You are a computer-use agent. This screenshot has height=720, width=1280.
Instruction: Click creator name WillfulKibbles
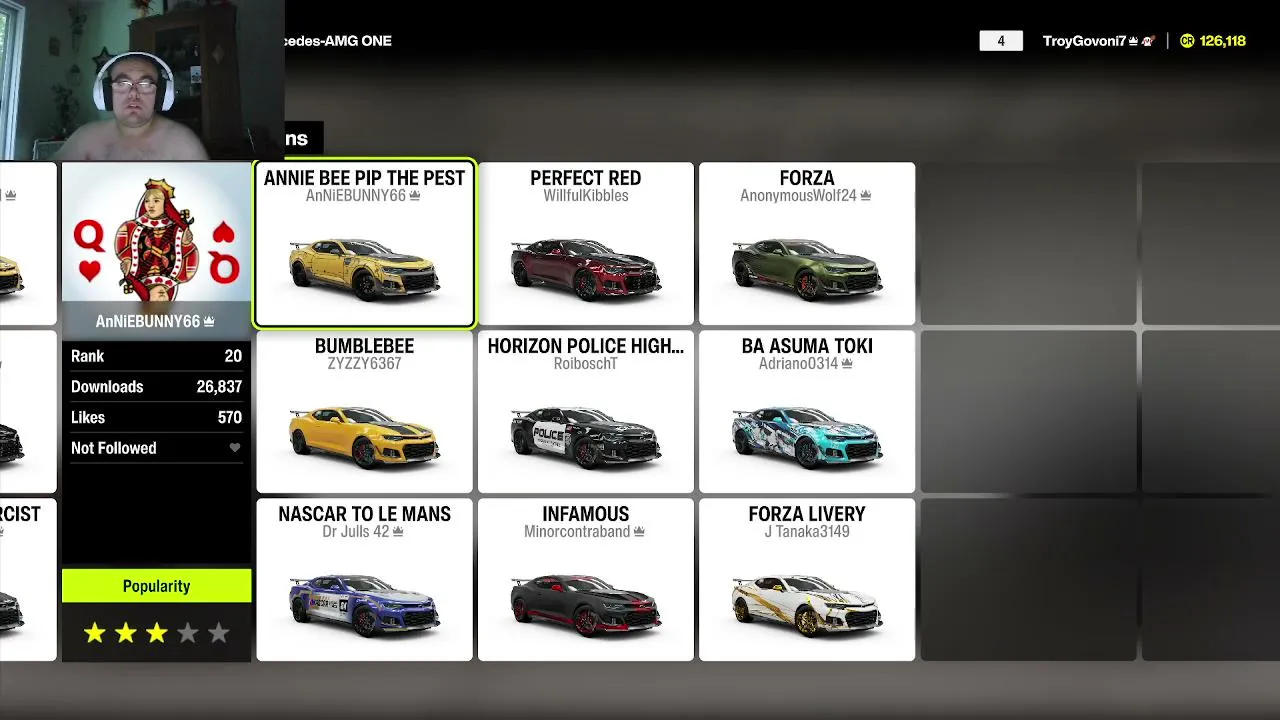[586, 196]
